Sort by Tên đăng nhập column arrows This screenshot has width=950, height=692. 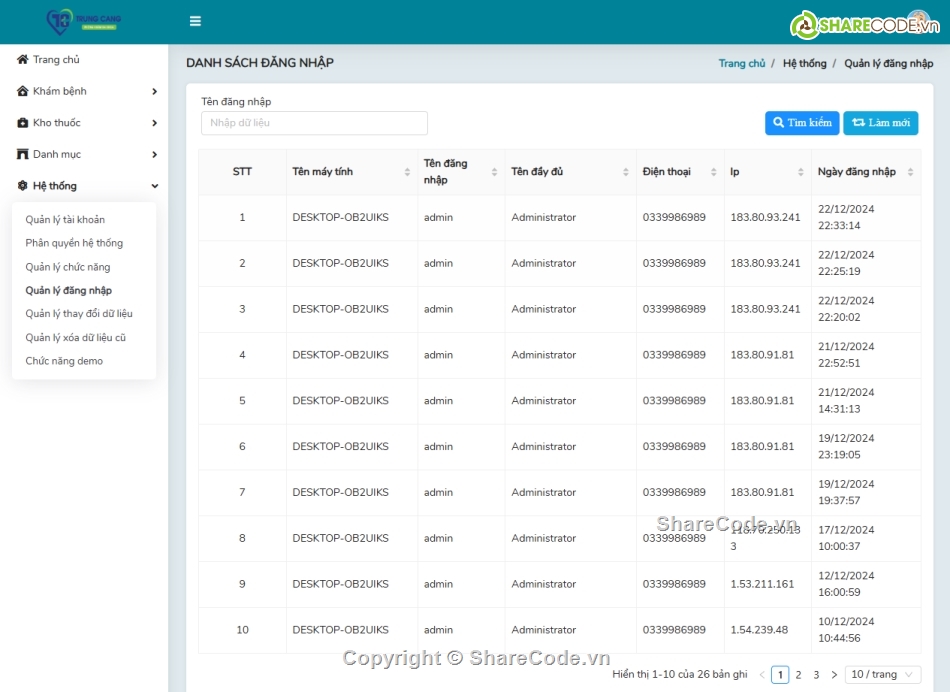pyautogui.click(x=494, y=172)
